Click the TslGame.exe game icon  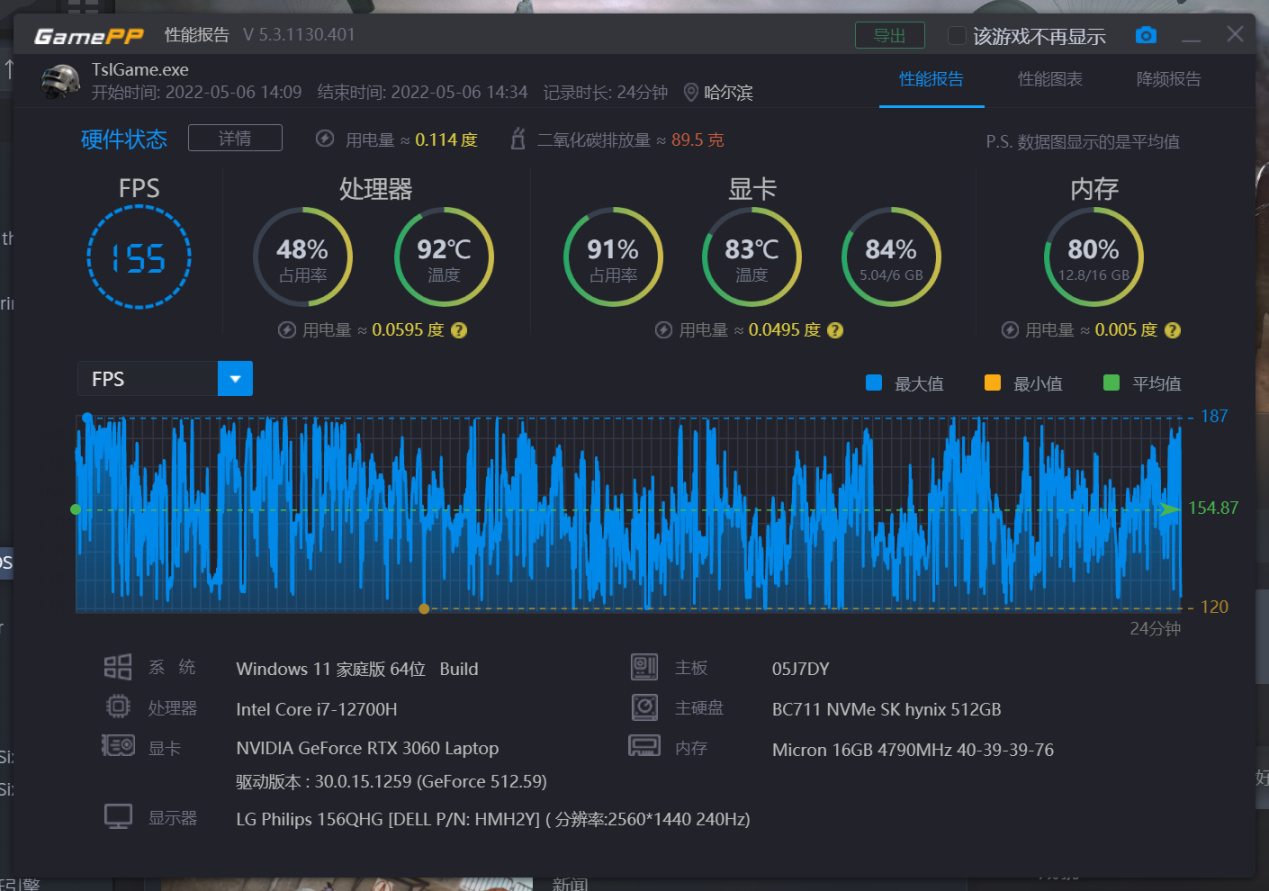tap(60, 80)
